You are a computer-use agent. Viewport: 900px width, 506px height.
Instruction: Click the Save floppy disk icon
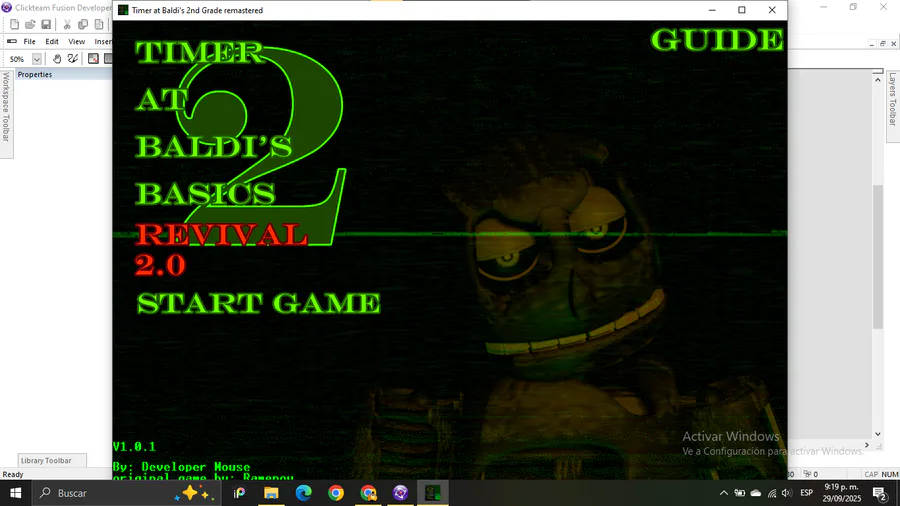click(46, 24)
